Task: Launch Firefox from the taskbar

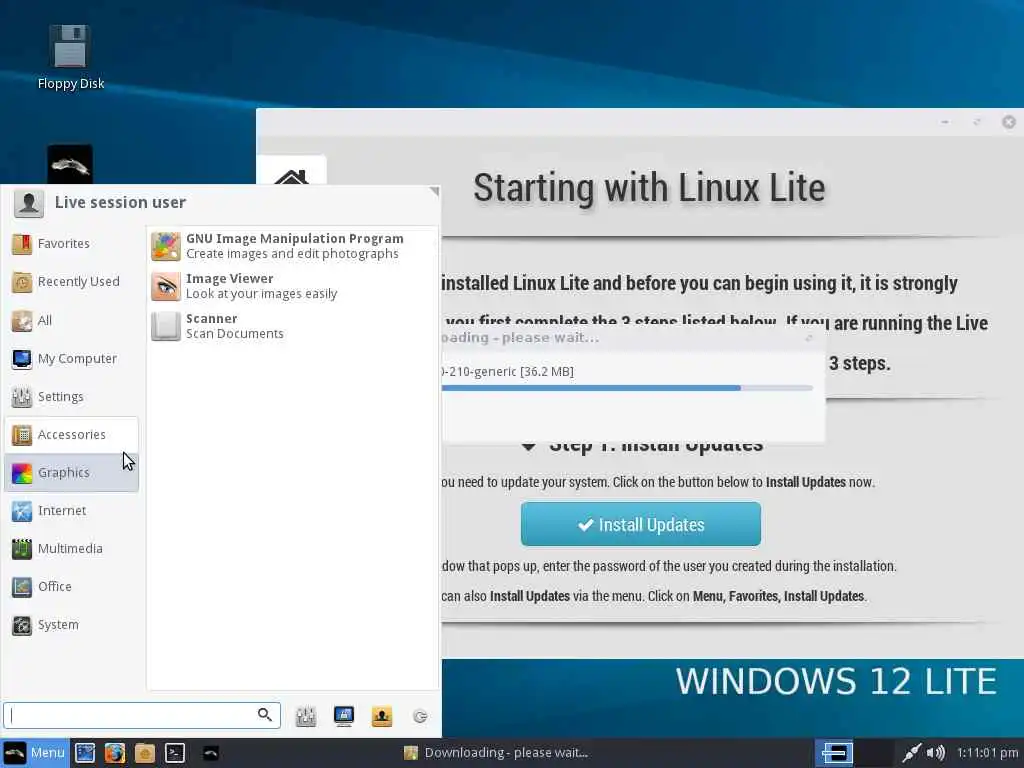Action: [115, 753]
